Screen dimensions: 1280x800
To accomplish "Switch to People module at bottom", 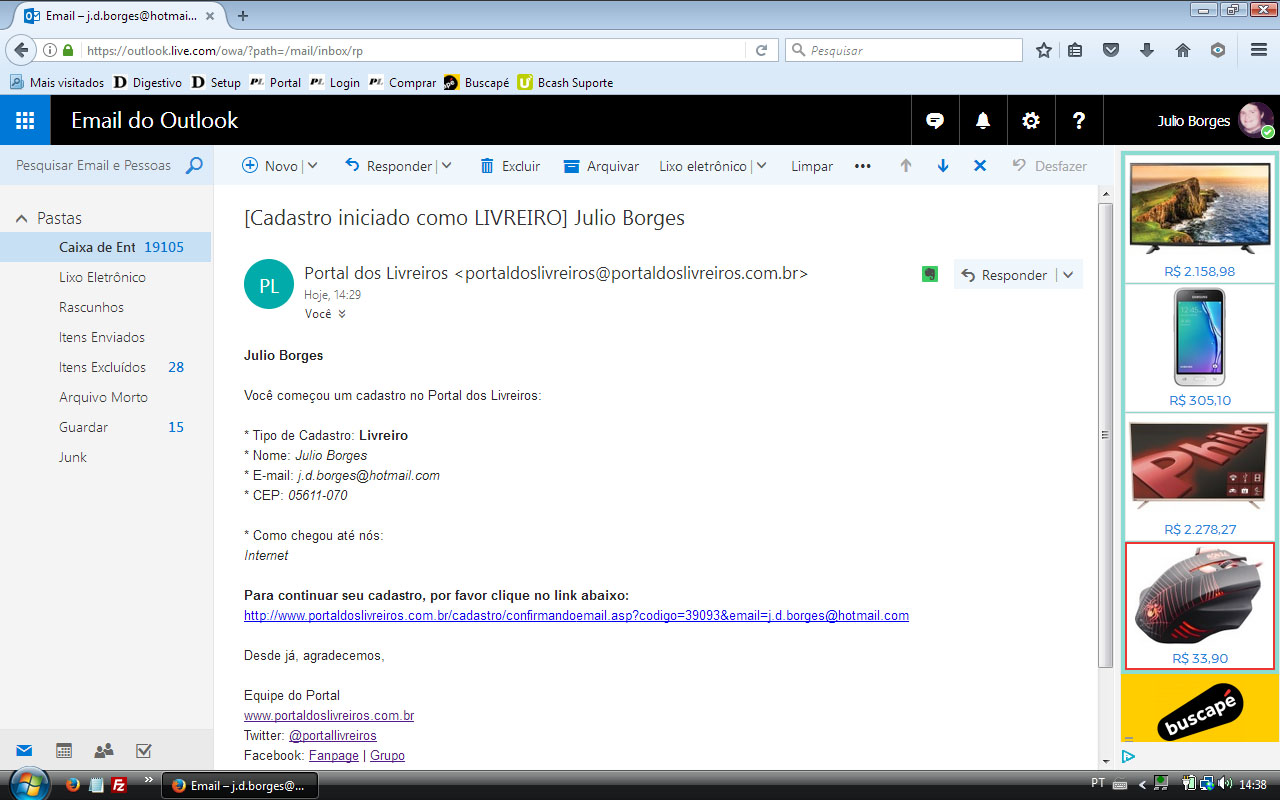I will [x=104, y=751].
